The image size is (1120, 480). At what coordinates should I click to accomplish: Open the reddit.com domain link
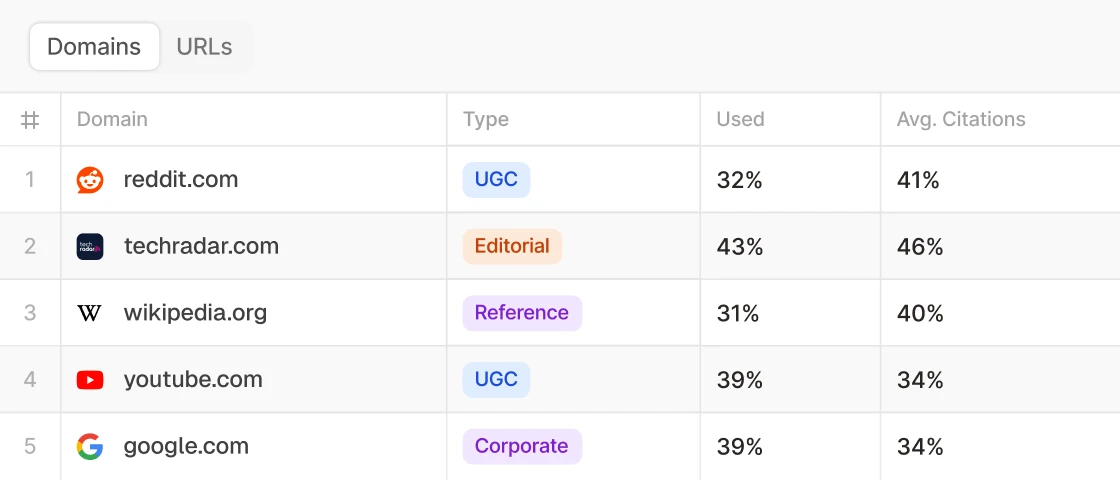[x=181, y=180]
